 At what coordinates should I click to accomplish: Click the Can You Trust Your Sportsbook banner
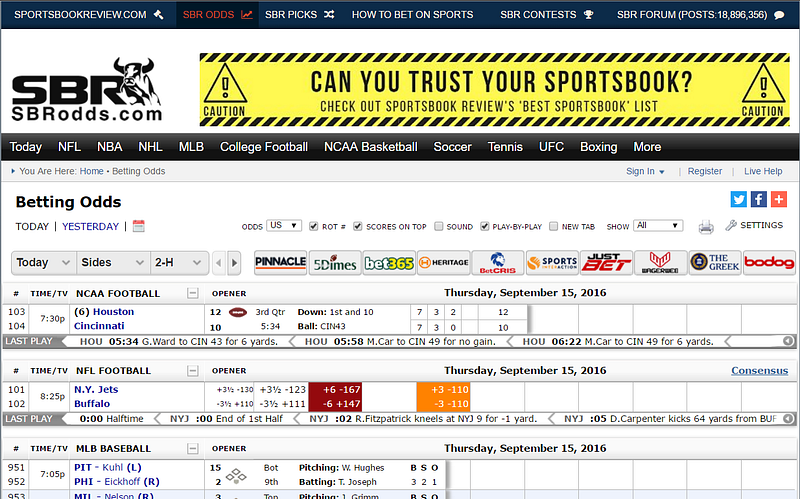494,90
